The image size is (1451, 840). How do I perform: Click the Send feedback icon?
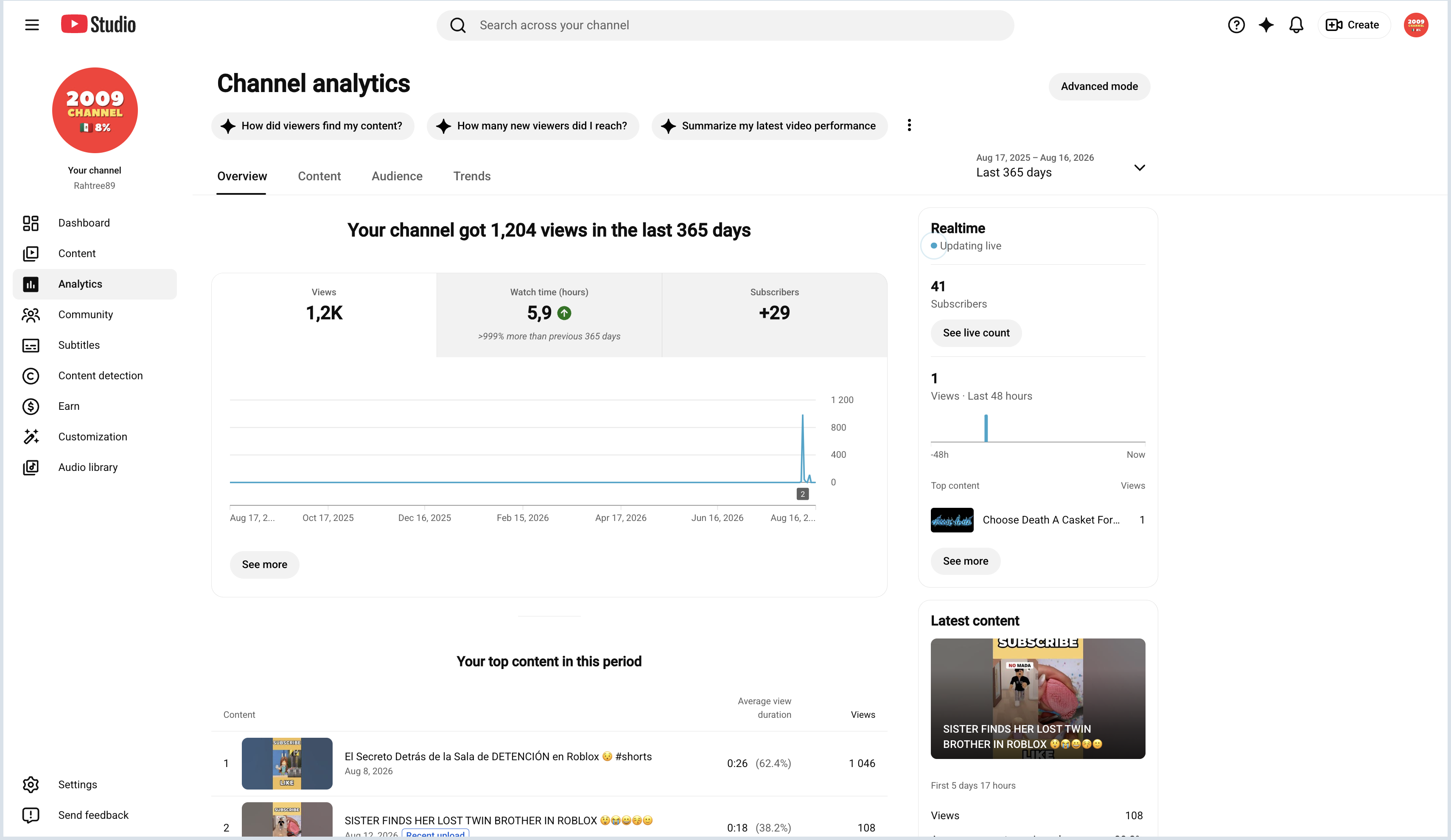31,815
